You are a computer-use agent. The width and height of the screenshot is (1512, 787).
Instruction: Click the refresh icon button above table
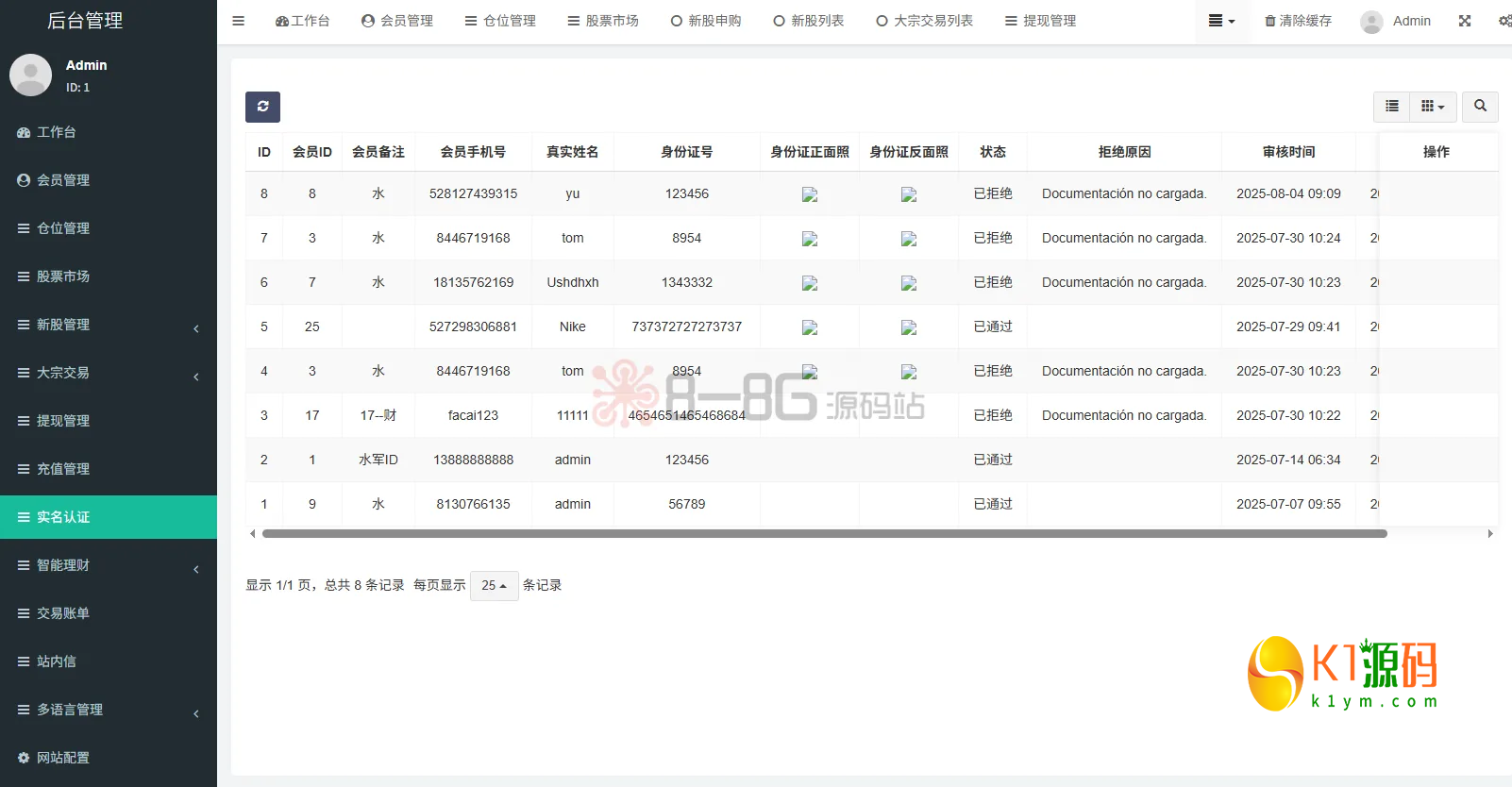[262, 107]
